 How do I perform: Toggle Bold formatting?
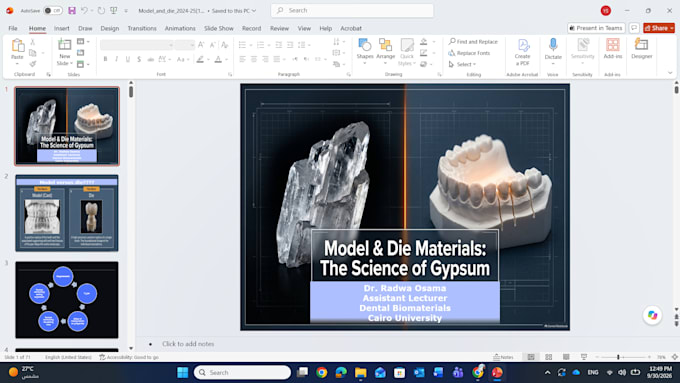(x=105, y=59)
